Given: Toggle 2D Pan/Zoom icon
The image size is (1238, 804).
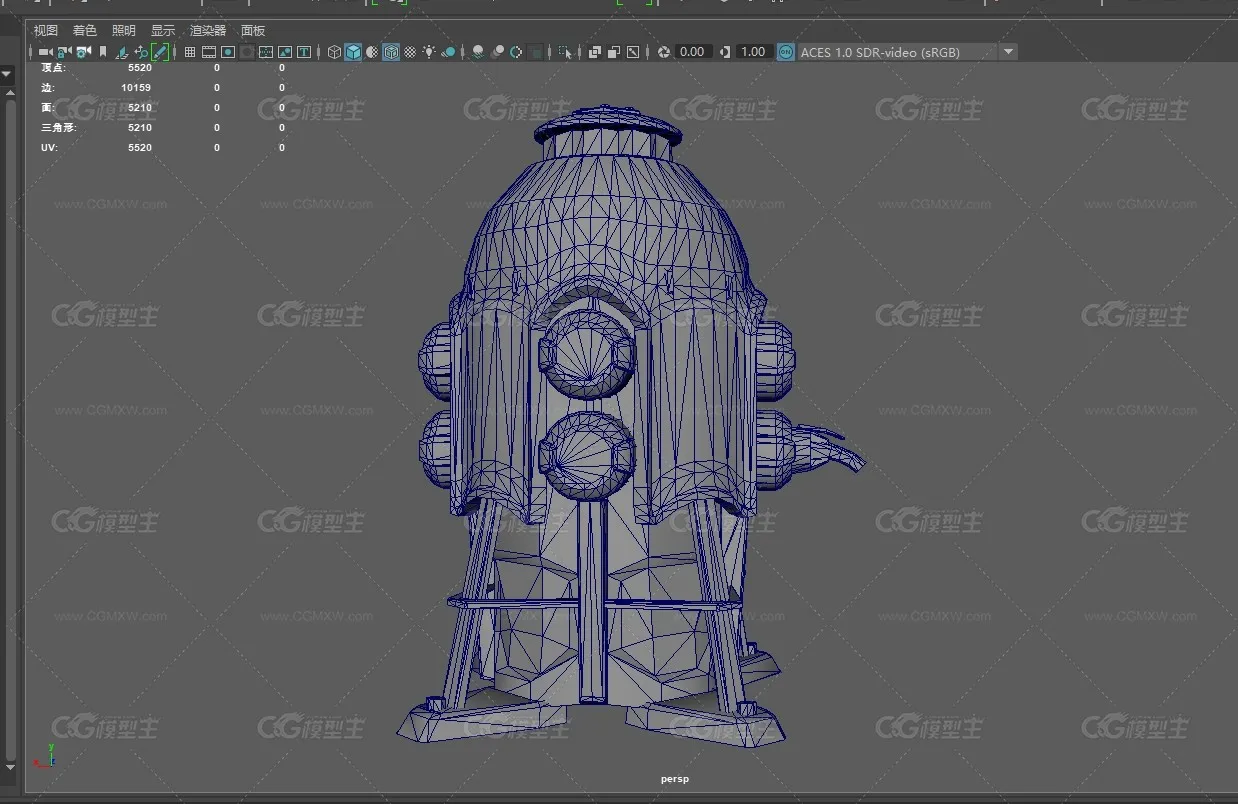Looking at the screenshot, I should click(141, 52).
